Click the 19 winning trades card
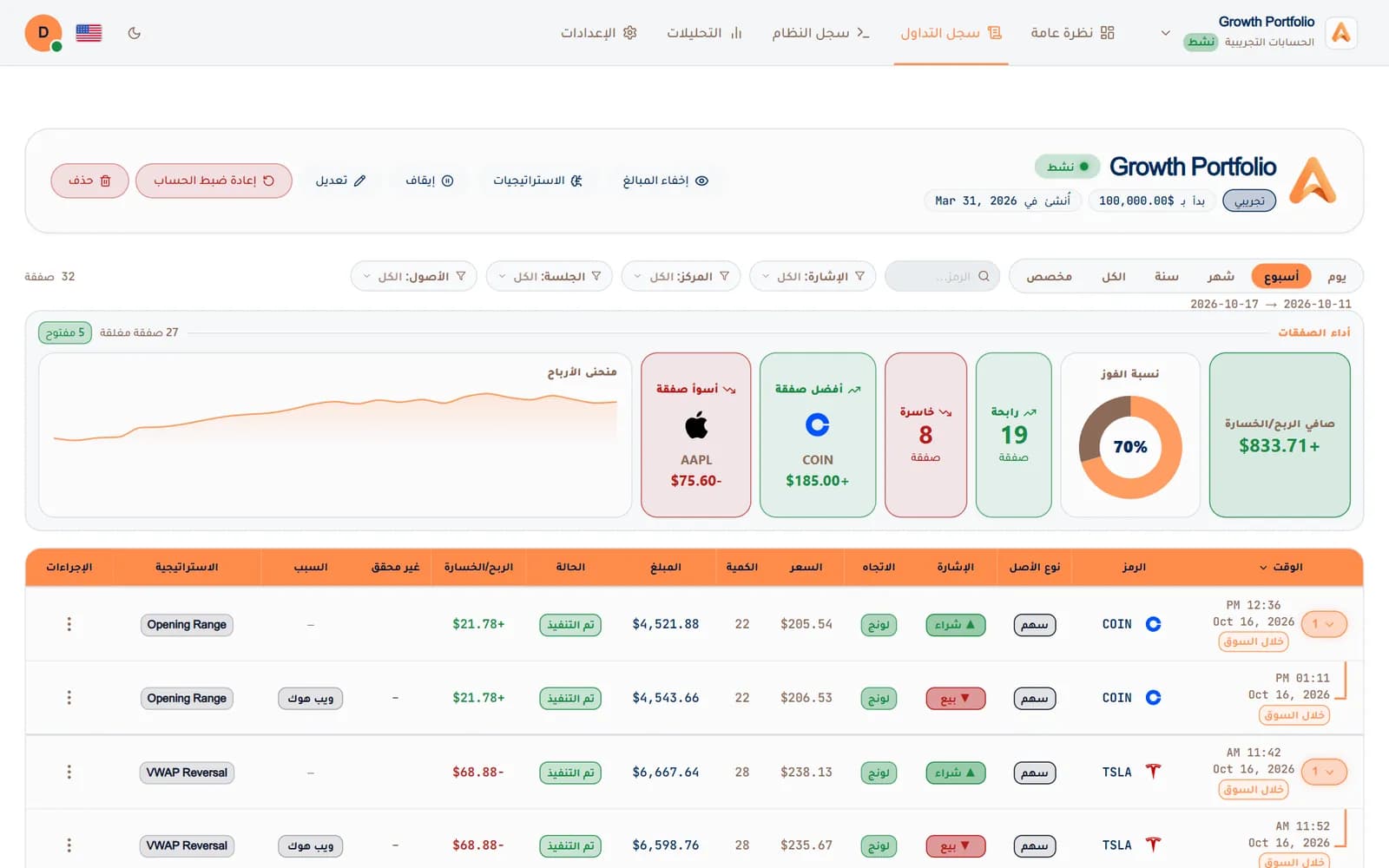1389x868 pixels. pyautogui.click(x=1014, y=435)
